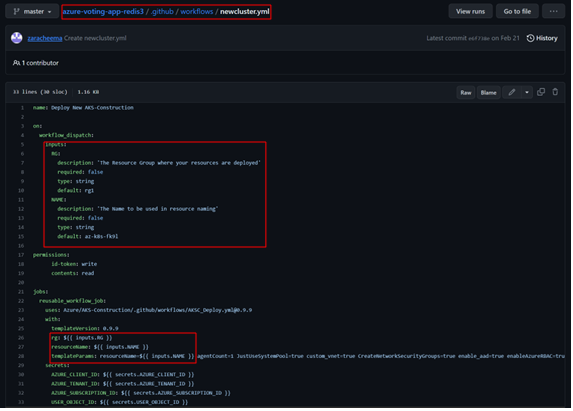573x411 pixels.
Task: Click the 'id-token: write' line
Action: tap(74, 264)
